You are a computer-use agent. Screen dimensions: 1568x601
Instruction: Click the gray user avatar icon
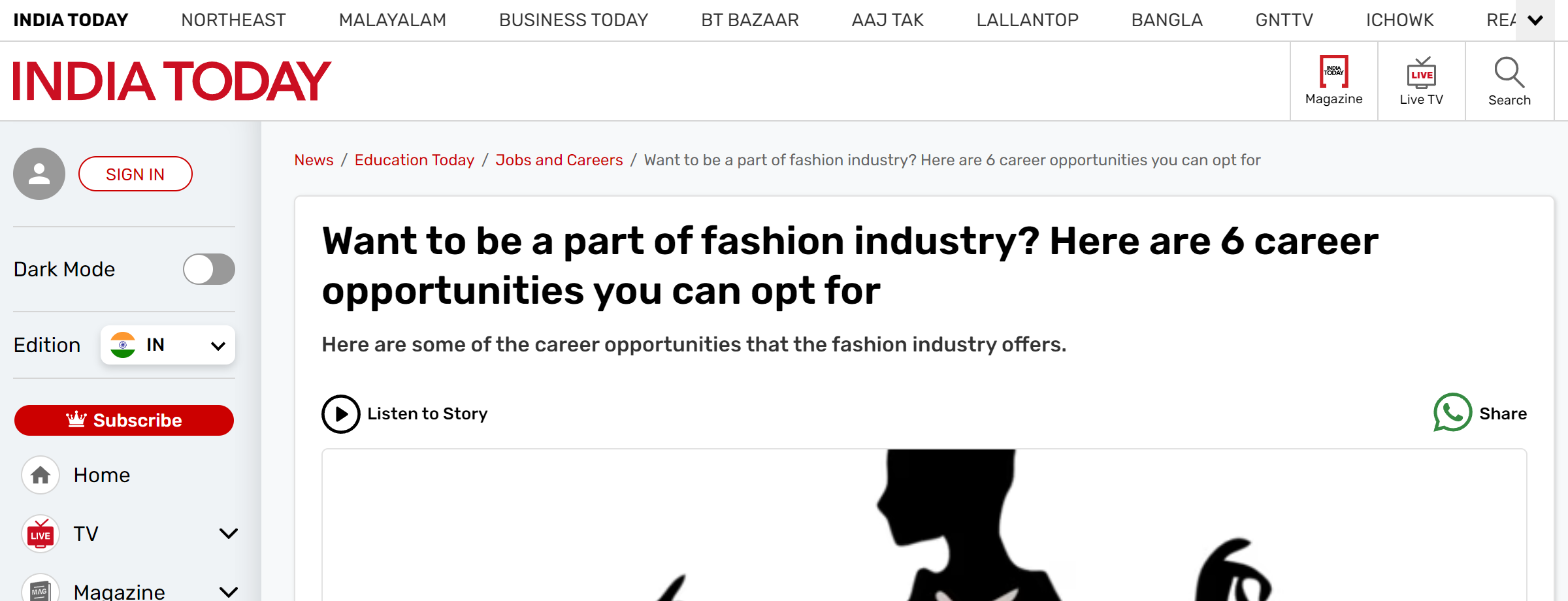(39, 174)
